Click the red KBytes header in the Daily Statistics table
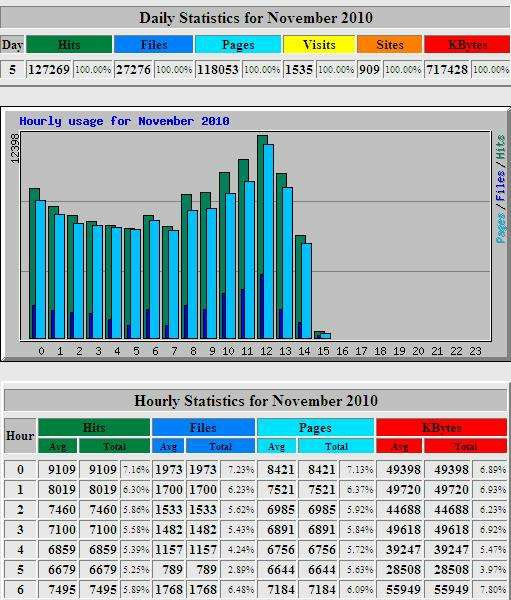Viewport: 511px width, 600px height. pos(467,45)
